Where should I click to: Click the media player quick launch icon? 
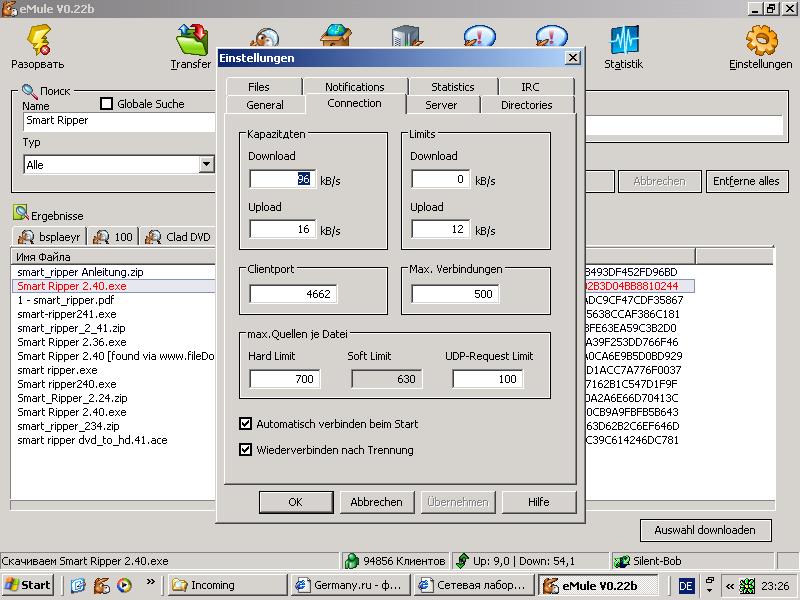[124, 585]
